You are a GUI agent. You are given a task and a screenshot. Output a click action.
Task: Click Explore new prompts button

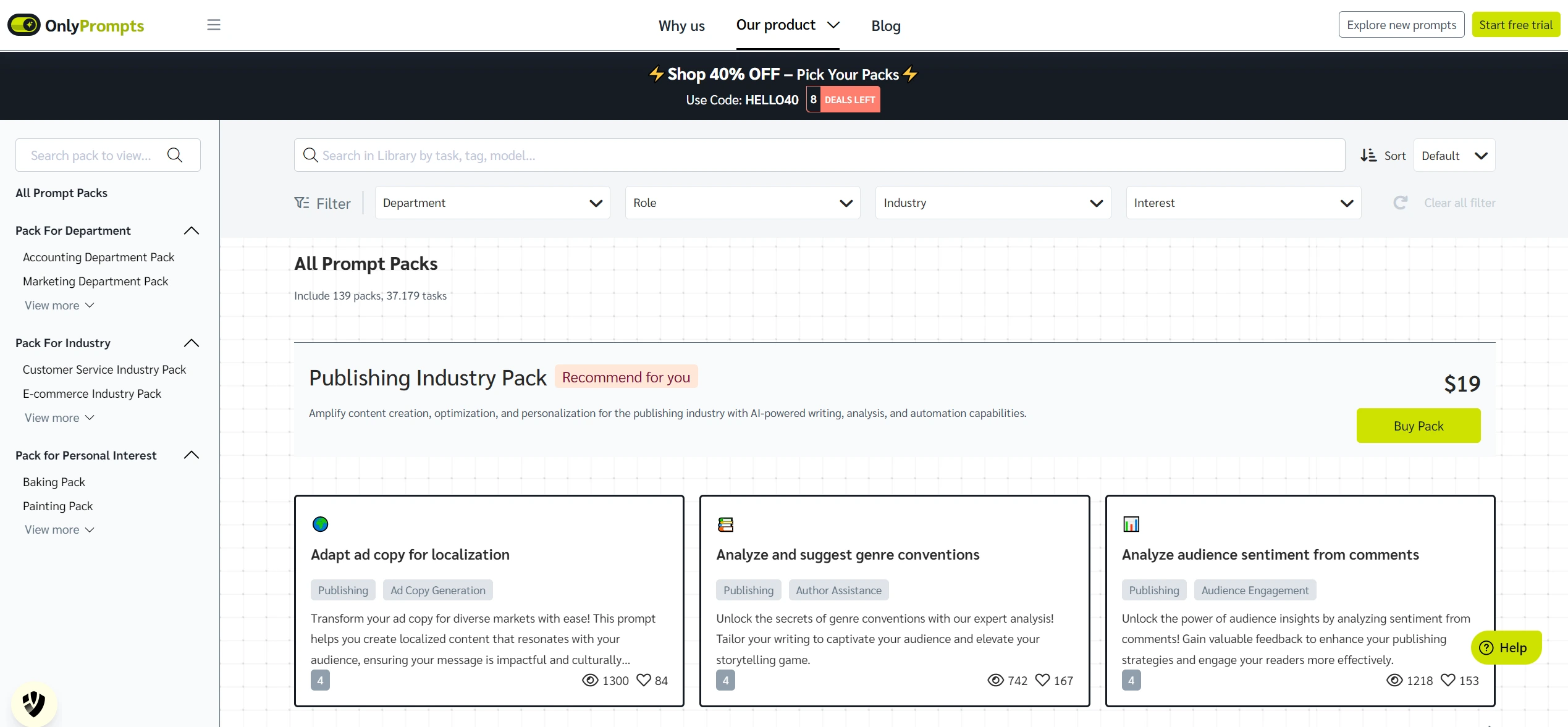point(1401,25)
